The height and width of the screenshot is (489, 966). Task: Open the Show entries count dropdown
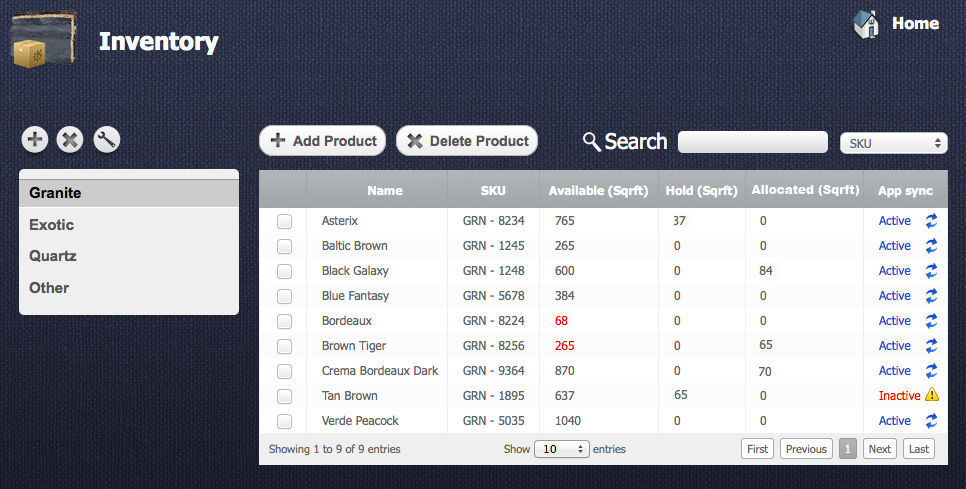[561, 449]
